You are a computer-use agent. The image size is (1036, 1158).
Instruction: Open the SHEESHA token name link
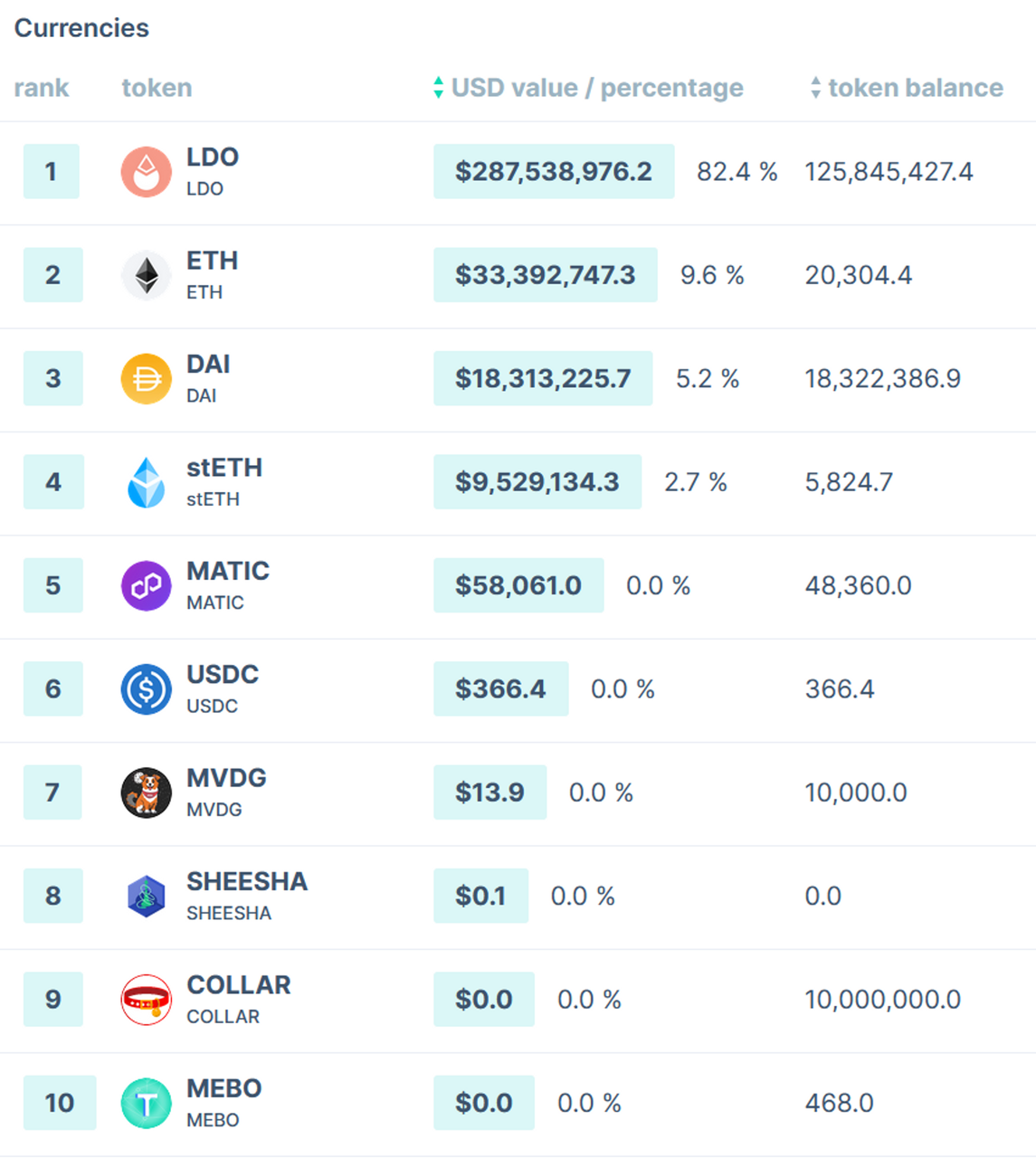246,881
